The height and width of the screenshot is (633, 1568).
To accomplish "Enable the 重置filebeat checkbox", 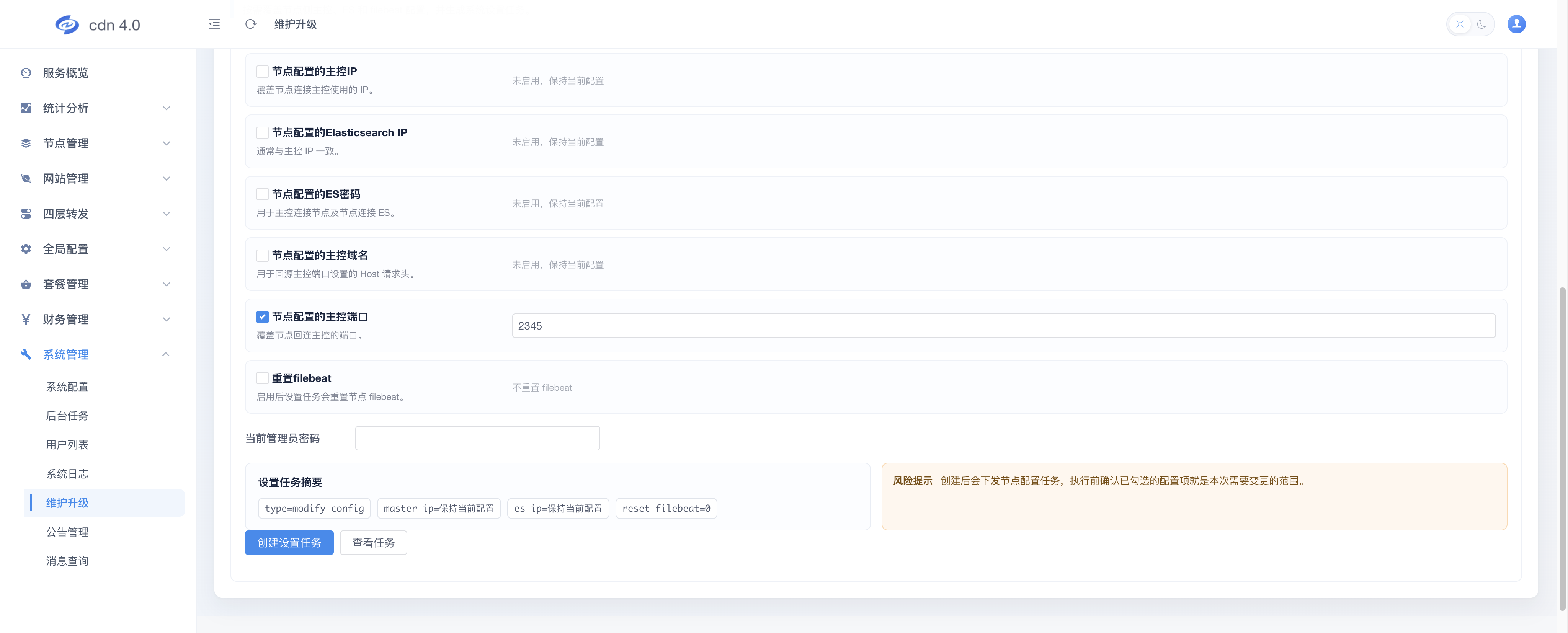I will click(x=262, y=378).
